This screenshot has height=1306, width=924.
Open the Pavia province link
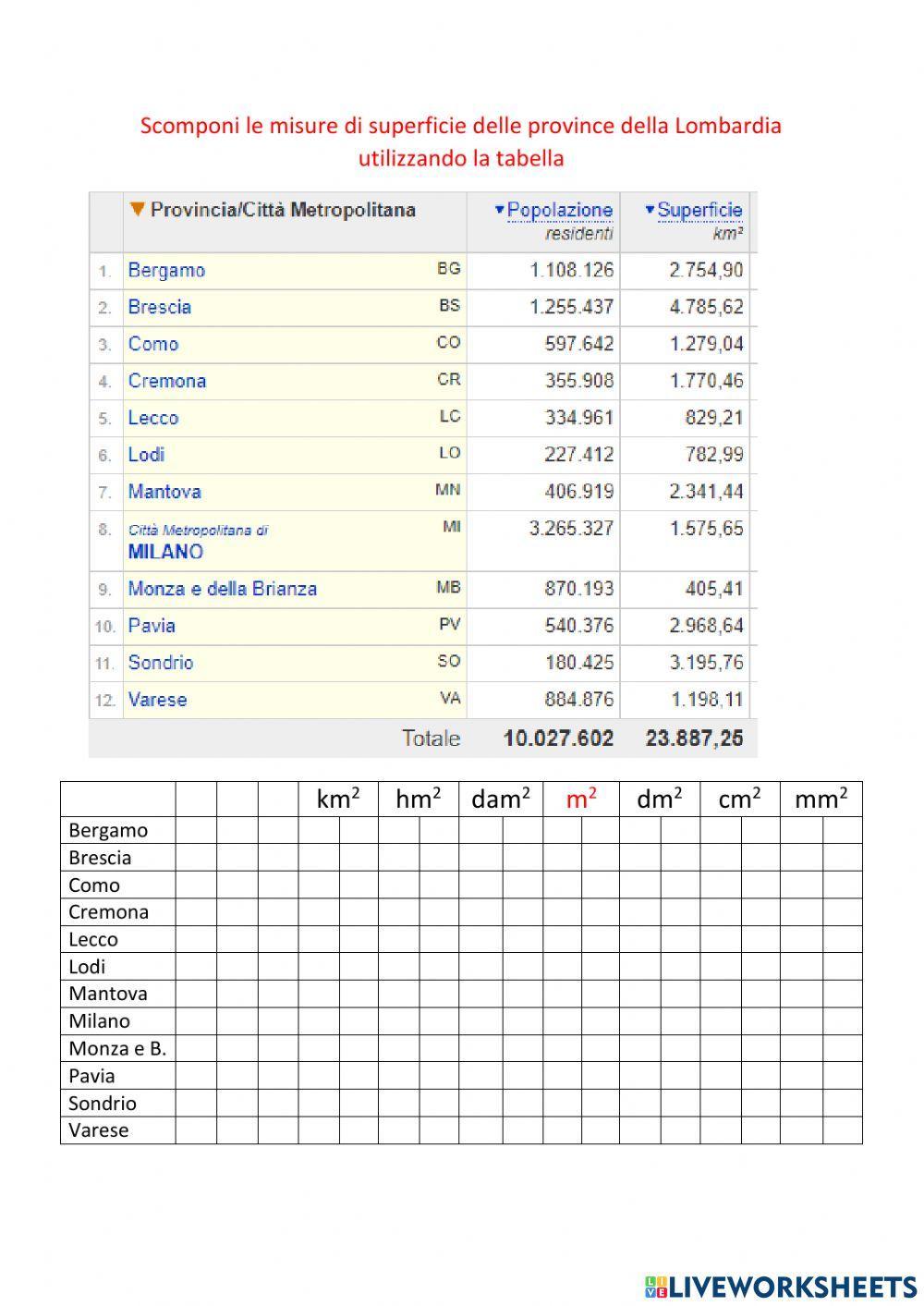point(152,626)
